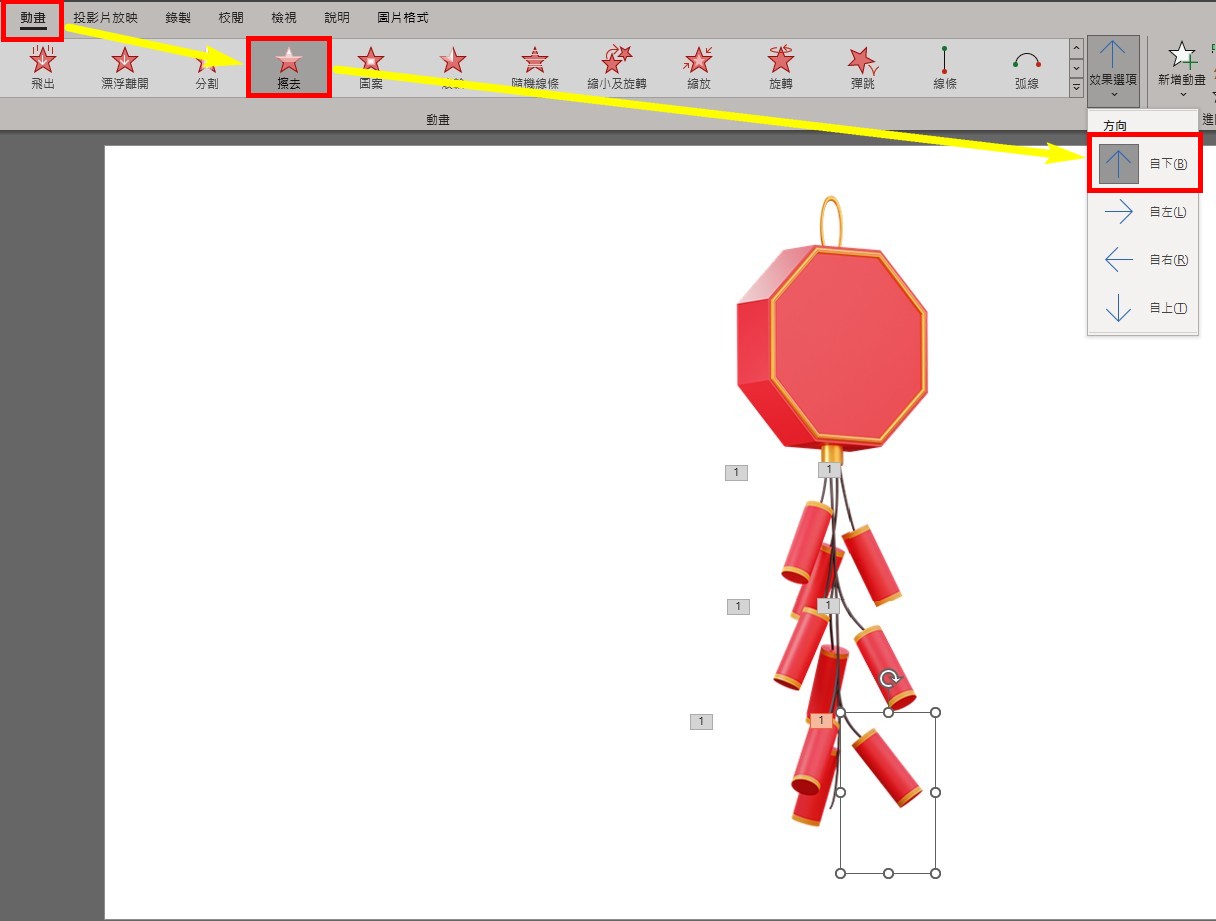Choose the 擦去 (Wipe) animation
Viewport: 1216px width, 921px height.
[x=289, y=68]
